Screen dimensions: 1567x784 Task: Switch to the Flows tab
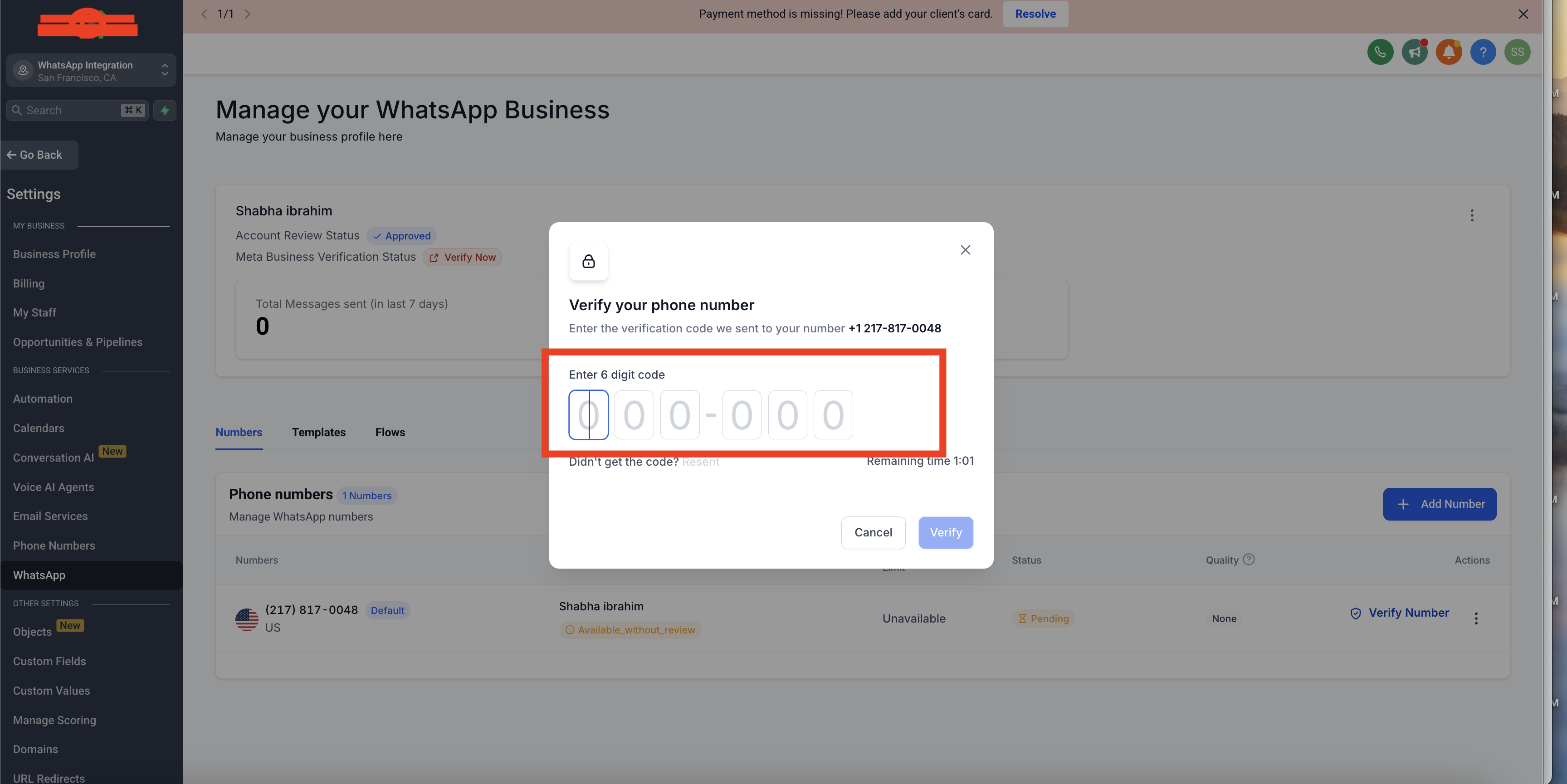390,433
